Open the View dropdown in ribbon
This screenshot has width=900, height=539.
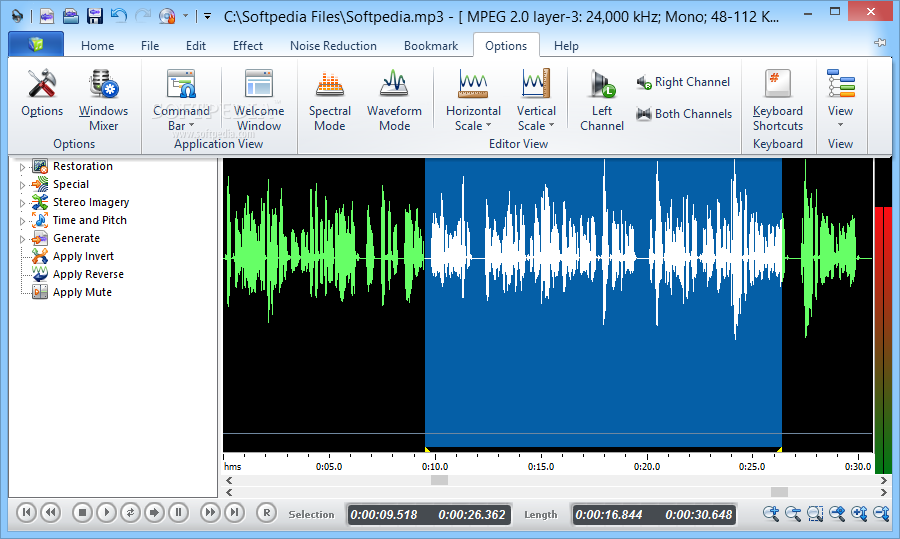click(x=840, y=100)
